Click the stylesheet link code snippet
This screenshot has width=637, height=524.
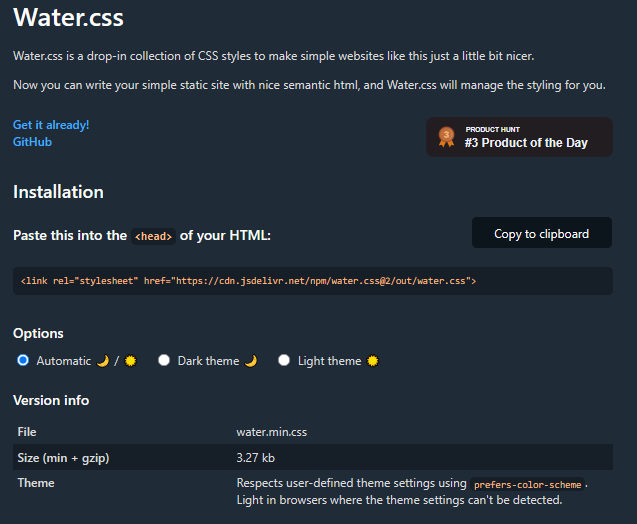[x=248, y=281]
